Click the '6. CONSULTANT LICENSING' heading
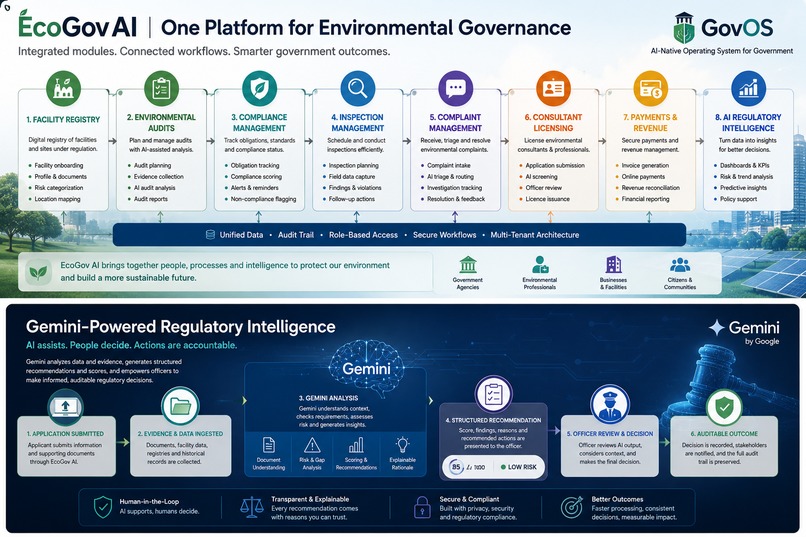 pos(553,122)
